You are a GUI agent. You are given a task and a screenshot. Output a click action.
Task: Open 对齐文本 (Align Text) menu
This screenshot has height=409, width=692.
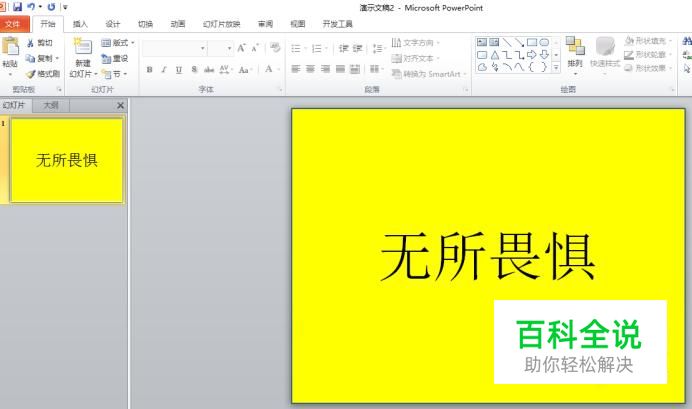416,58
